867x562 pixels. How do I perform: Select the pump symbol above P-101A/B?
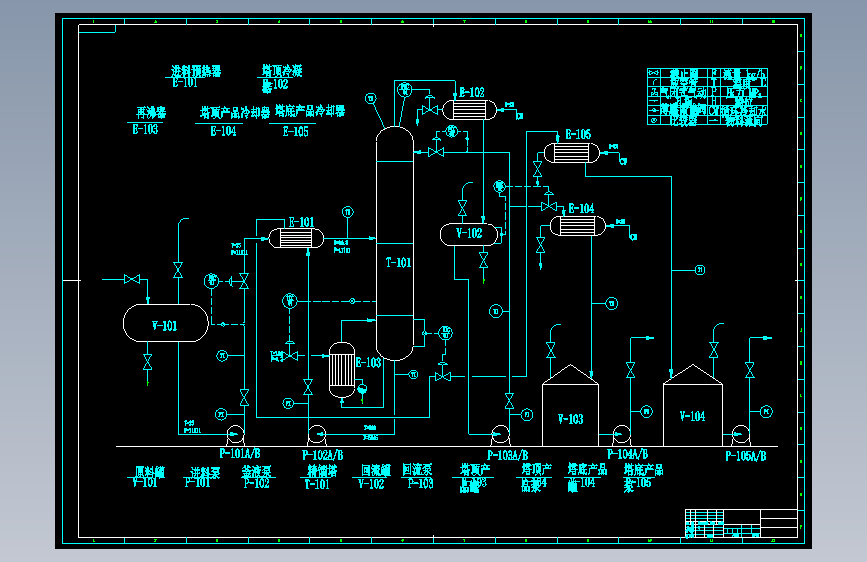(235, 435)
